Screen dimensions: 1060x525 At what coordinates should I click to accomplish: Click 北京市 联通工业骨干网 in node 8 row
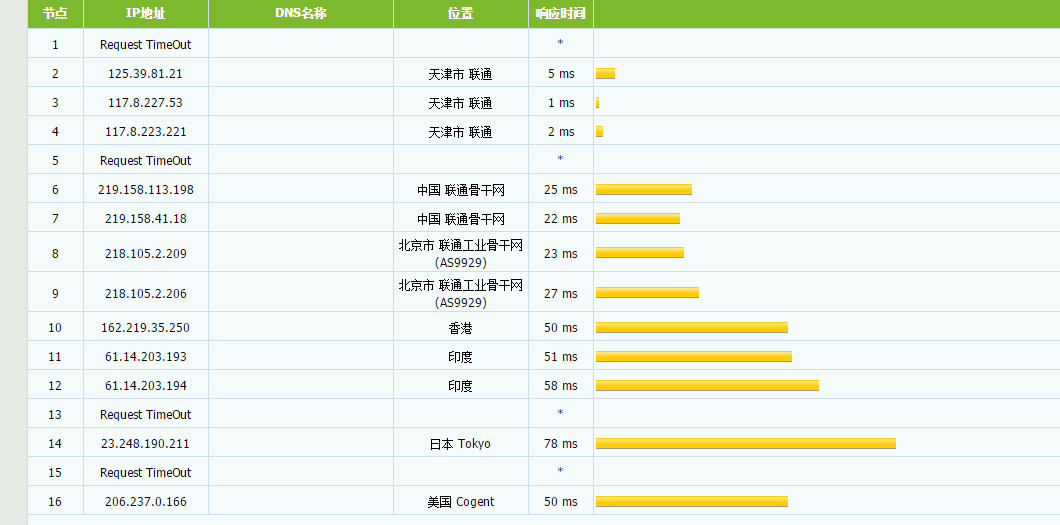(460, 246)
